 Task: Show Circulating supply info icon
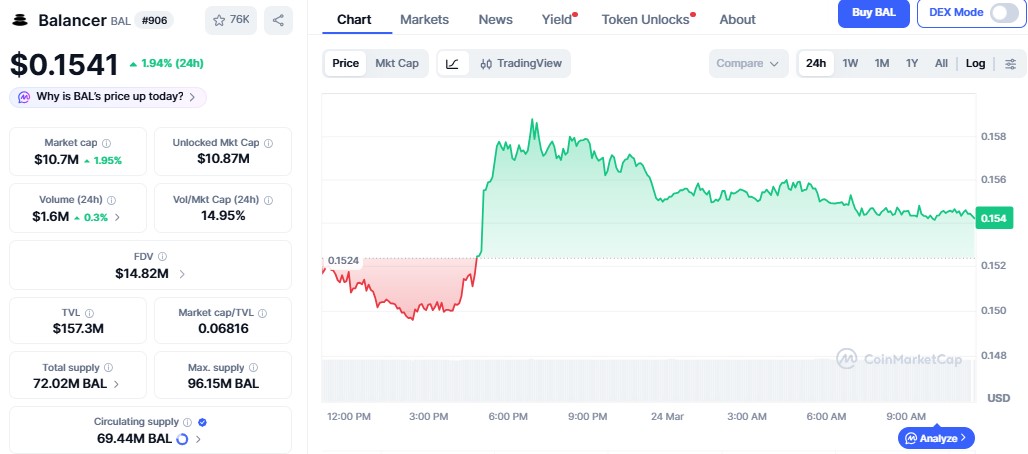coord(188,422)
